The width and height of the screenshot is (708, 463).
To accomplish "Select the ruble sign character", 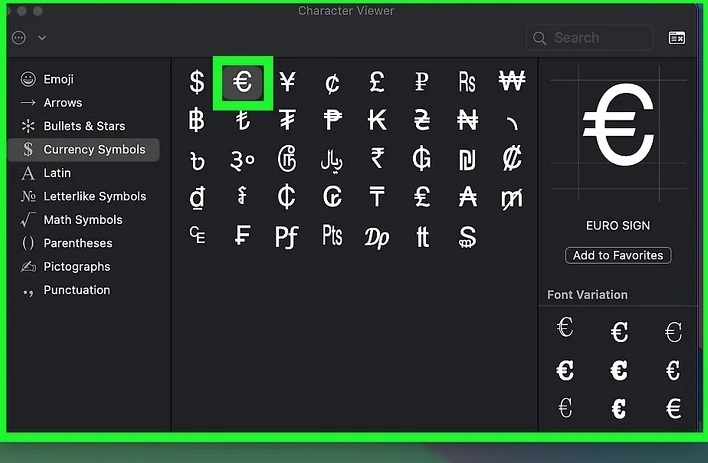I will [422, 82].
